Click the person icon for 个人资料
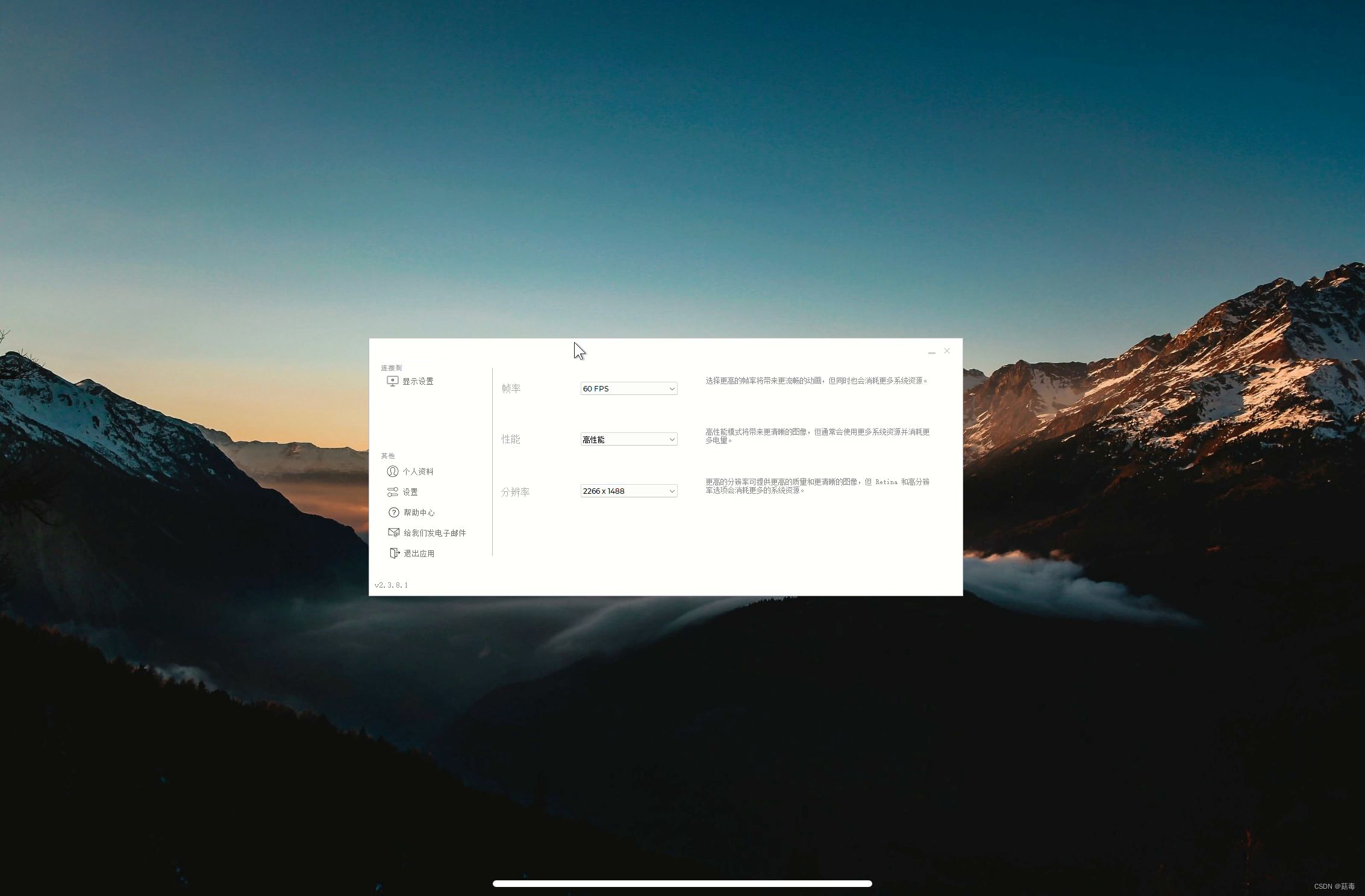 pyautogui.click(x=393, y=471)
